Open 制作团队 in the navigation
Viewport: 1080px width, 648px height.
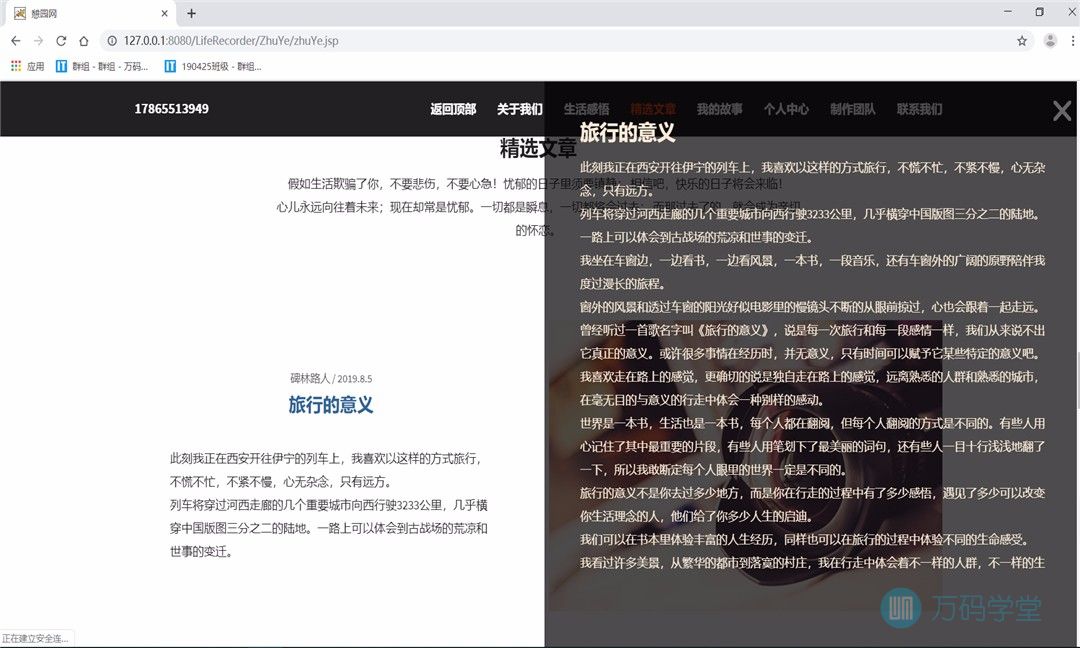853,109
